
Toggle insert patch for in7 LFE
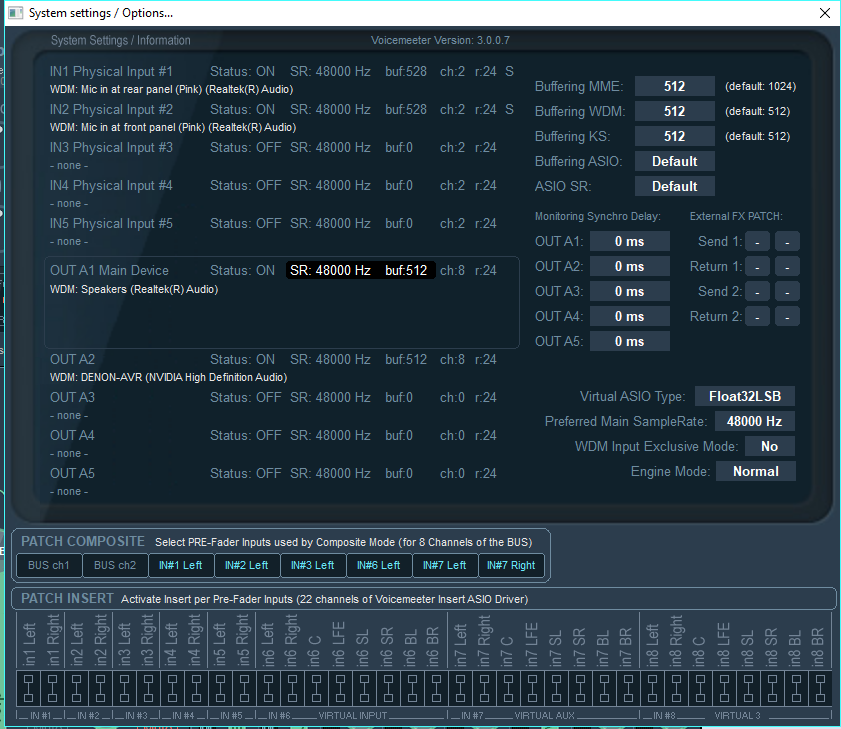532,688
